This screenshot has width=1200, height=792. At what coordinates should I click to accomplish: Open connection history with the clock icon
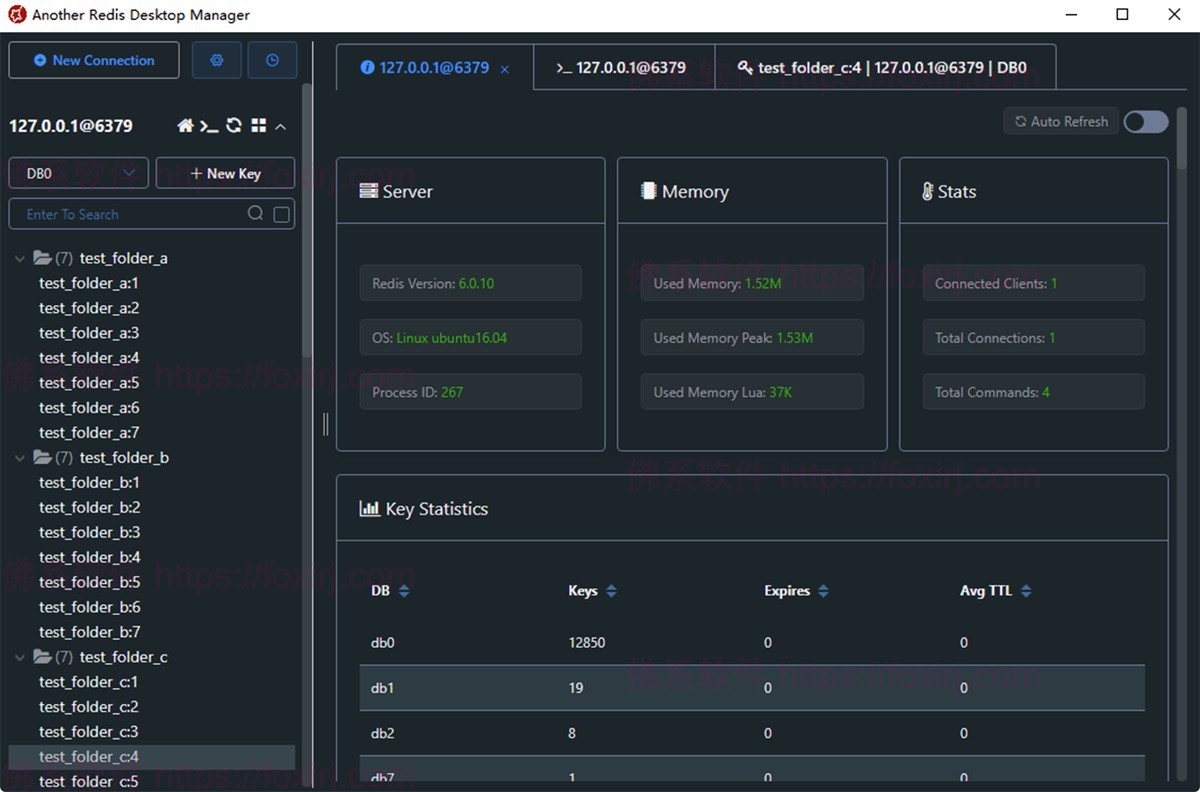click(x=272, y=60)
